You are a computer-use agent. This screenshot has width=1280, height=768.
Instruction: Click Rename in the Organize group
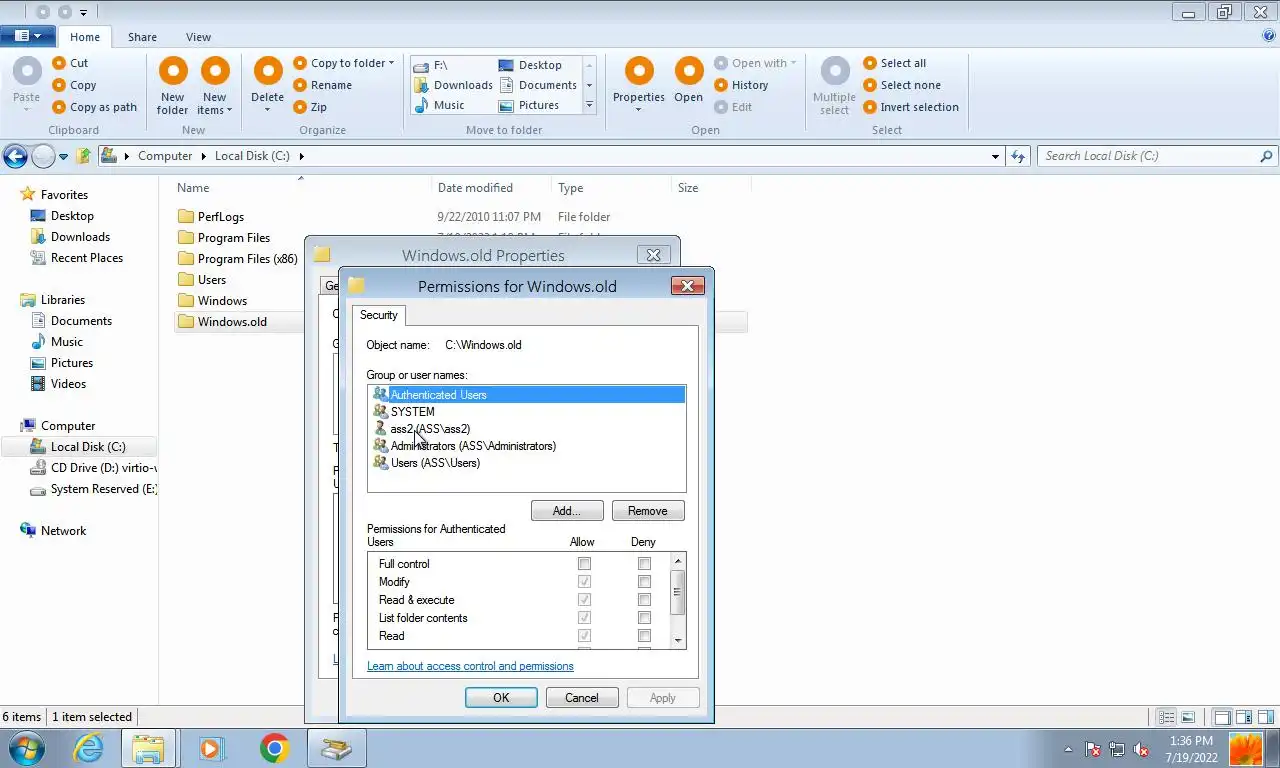coord(322,85)
